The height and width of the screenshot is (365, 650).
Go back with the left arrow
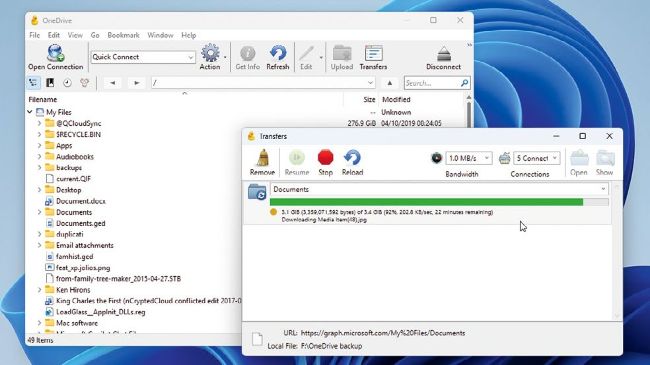pos(112,83)
